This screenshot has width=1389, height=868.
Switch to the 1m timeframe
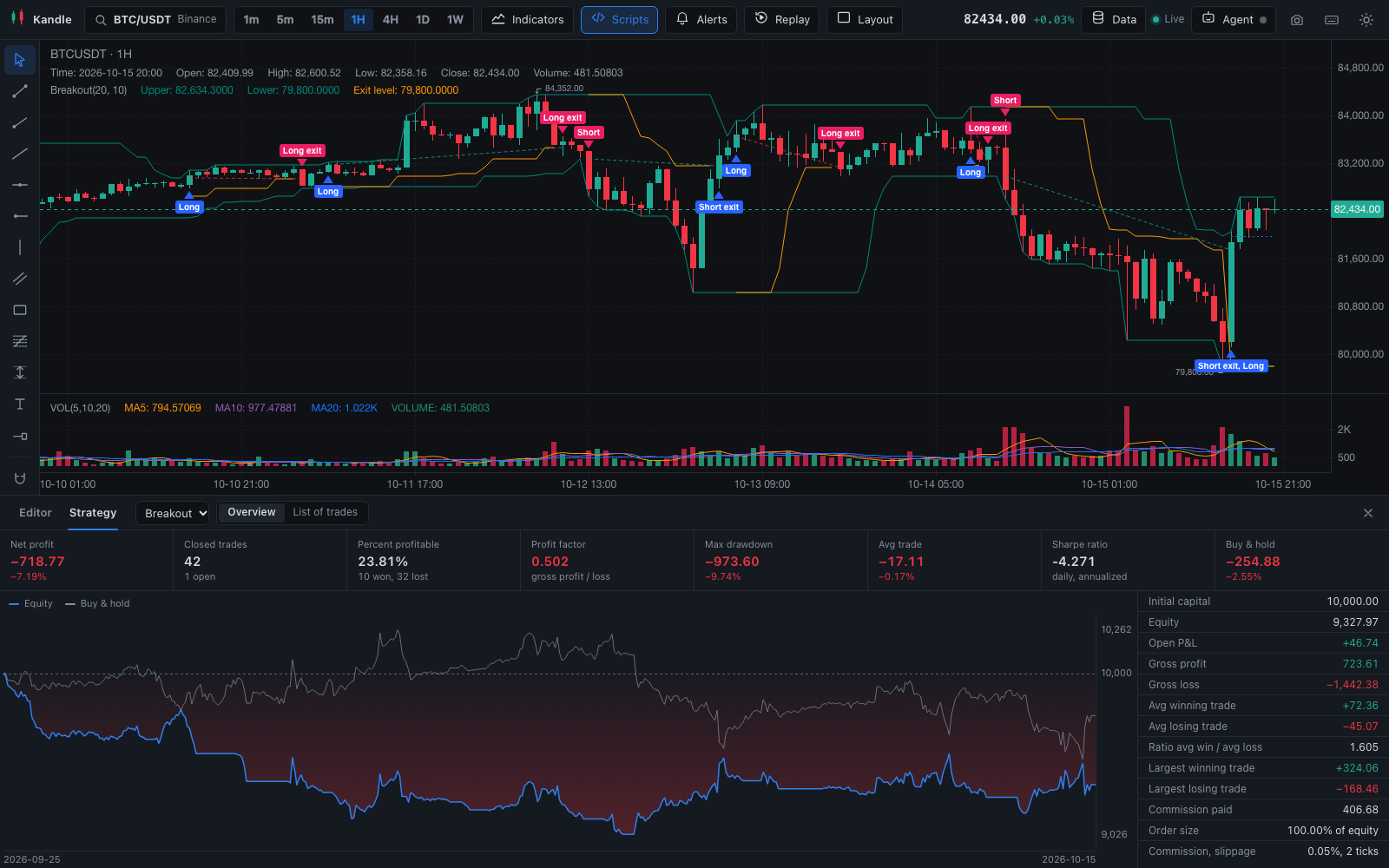point(251,20)
